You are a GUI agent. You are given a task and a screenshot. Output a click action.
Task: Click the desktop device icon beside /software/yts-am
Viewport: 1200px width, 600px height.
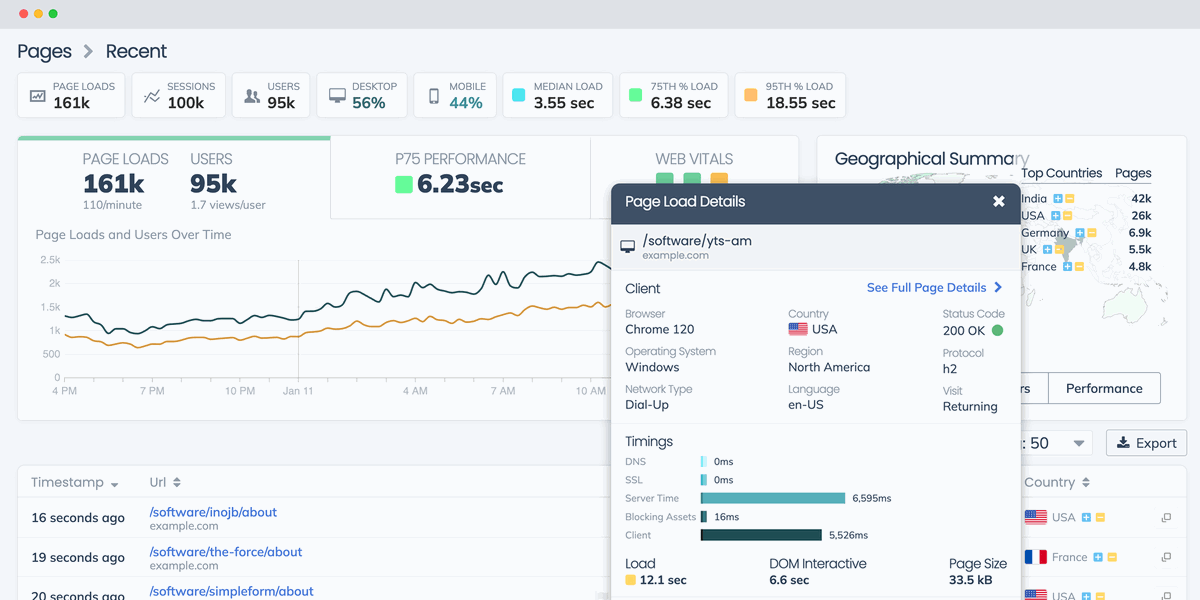click(628, 246)
